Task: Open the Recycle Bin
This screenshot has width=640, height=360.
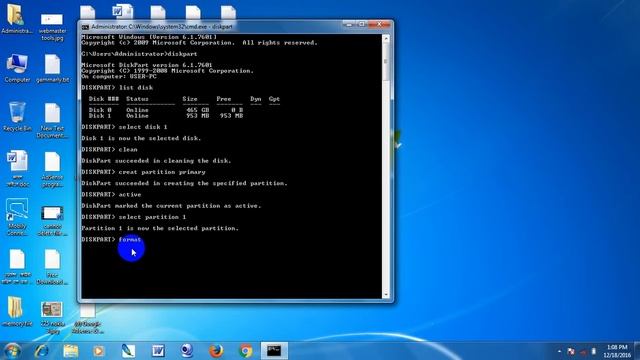Action: (17, 117)
